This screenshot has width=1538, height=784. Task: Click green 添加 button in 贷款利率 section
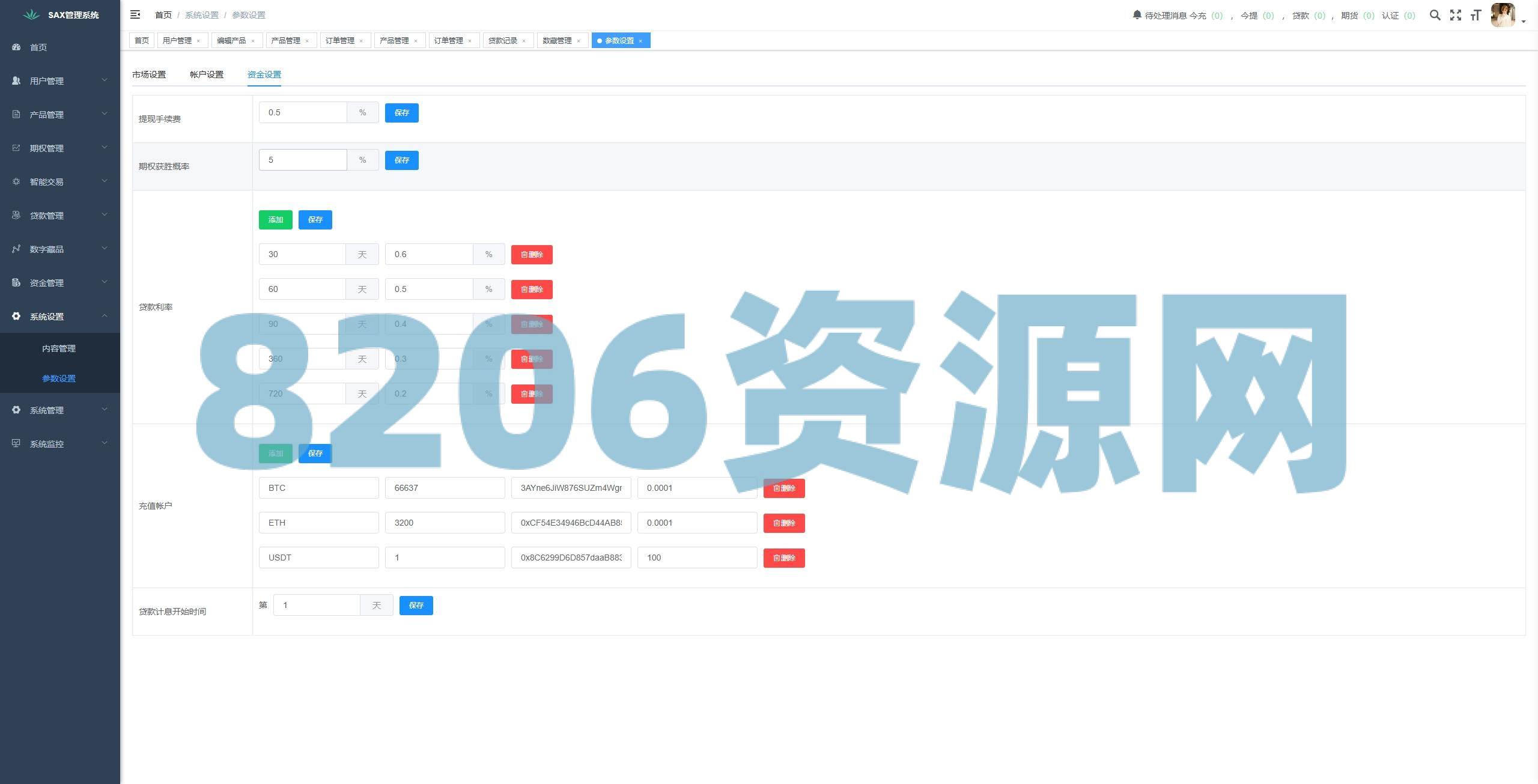(x=275, y=220)
